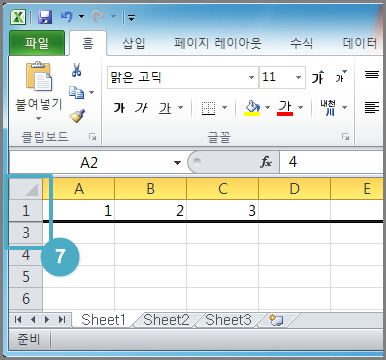Click cell B1 containing 2
Screen dimensions: 386x360
tap(151, 211)
